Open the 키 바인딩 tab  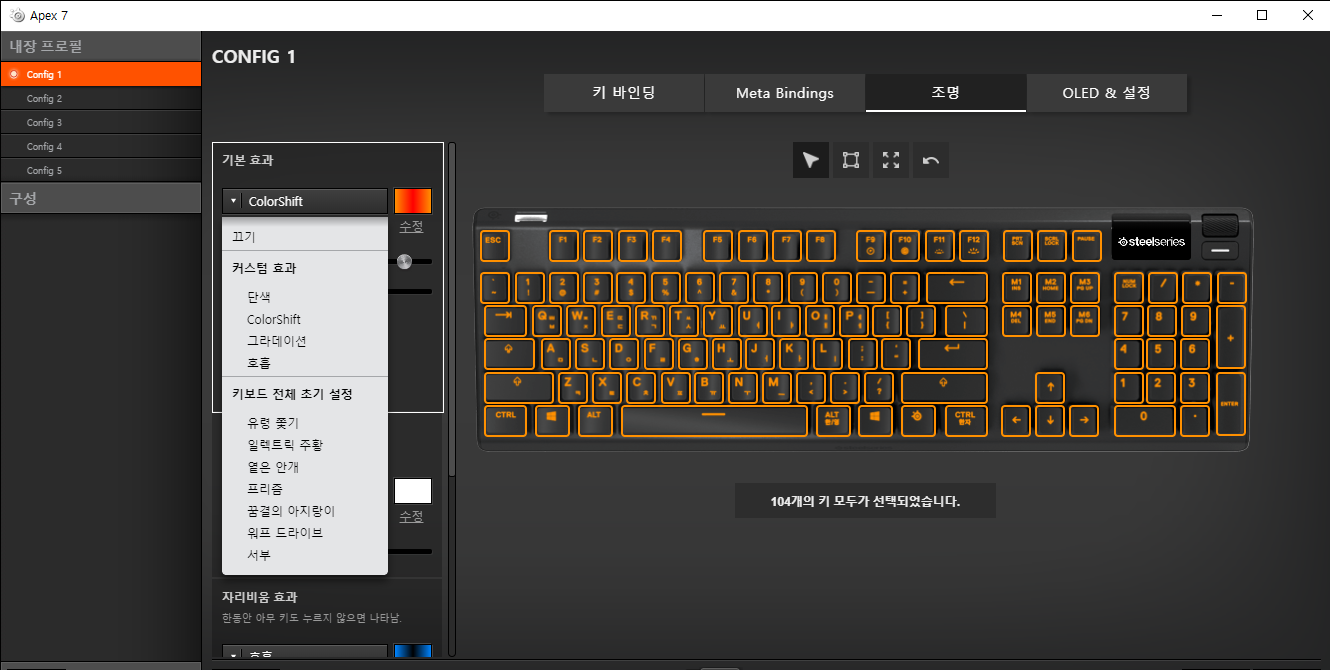[624, 92]
